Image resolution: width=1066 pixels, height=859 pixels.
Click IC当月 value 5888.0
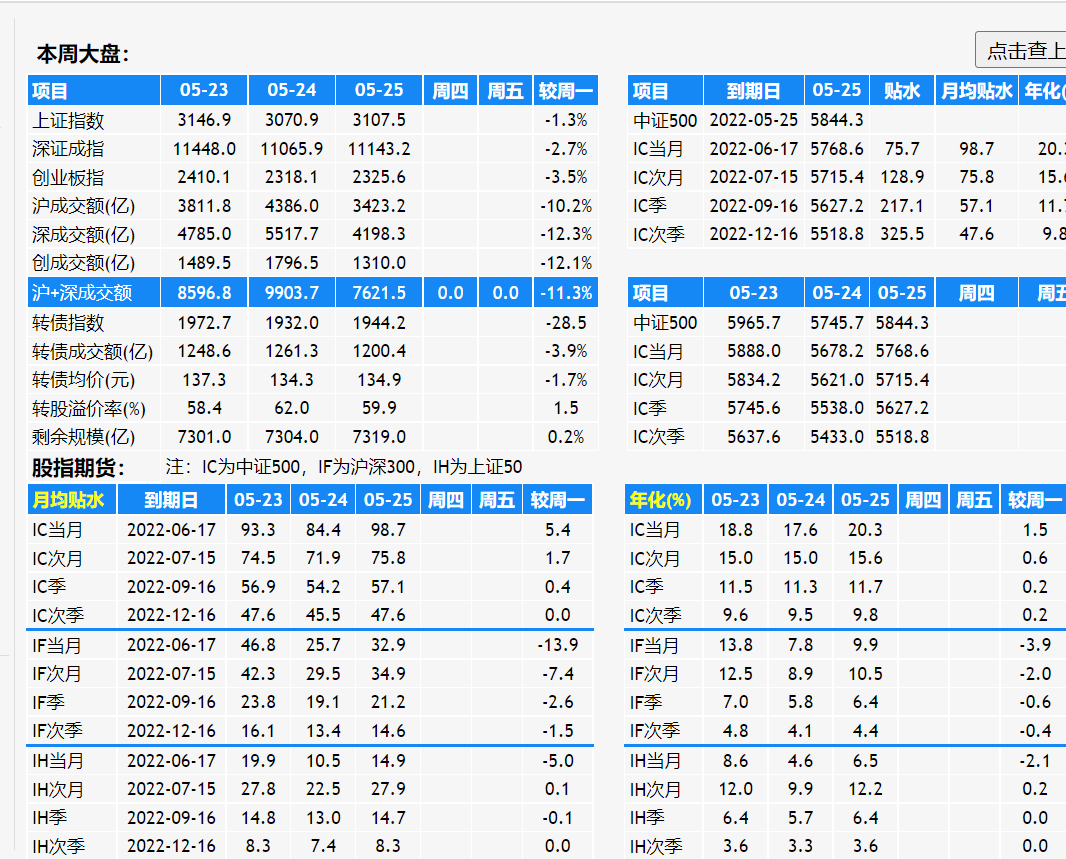753,351
